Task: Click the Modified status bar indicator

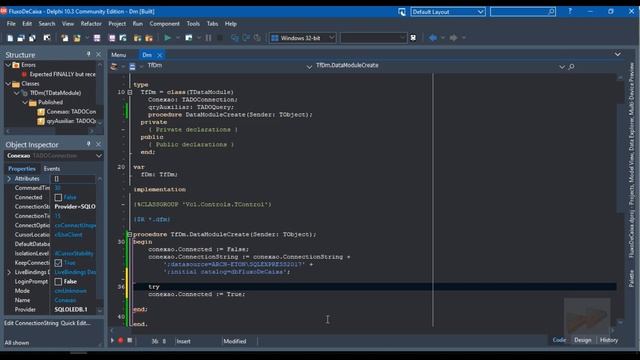Action: point(235,341)
